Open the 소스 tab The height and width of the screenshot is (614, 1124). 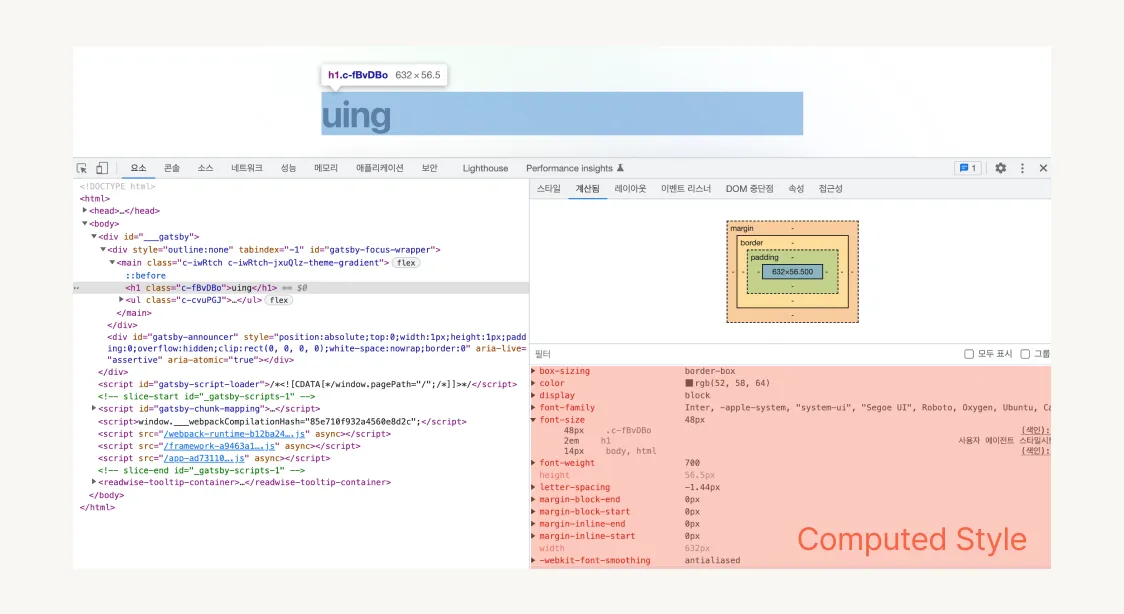[206, 168]
